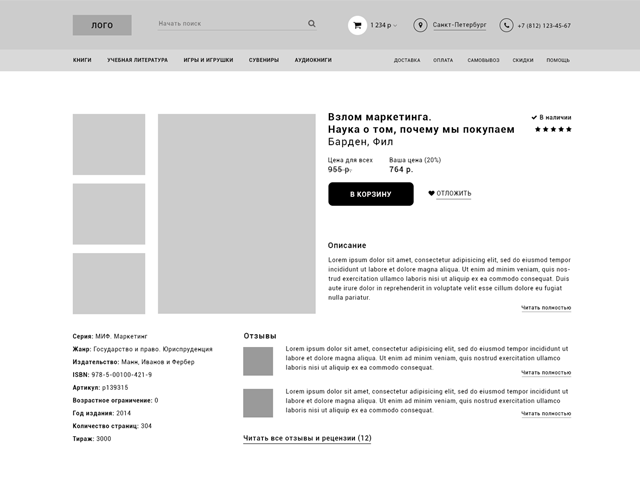Click the second reviewer avatar
This screenshot has width=640, height=480.
coord(258,403)
